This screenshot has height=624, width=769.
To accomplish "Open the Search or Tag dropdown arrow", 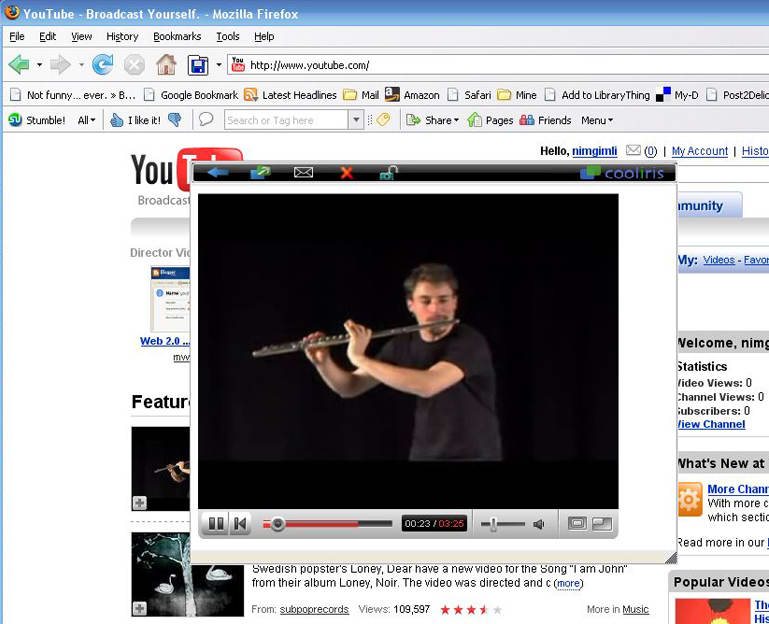I will pos(356,120).
